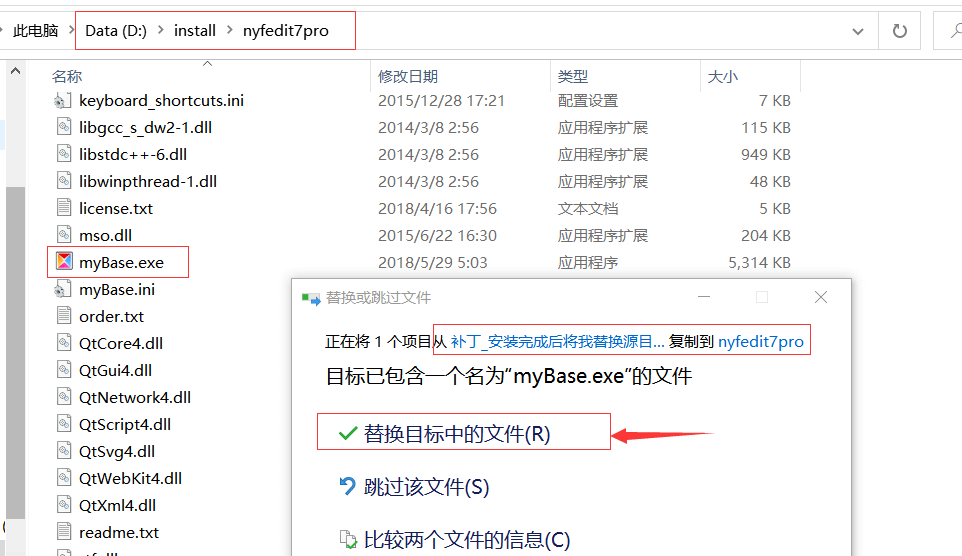Select file name license.txt
The width and height of the screenshot is (962, 556).
pos(116,209)
